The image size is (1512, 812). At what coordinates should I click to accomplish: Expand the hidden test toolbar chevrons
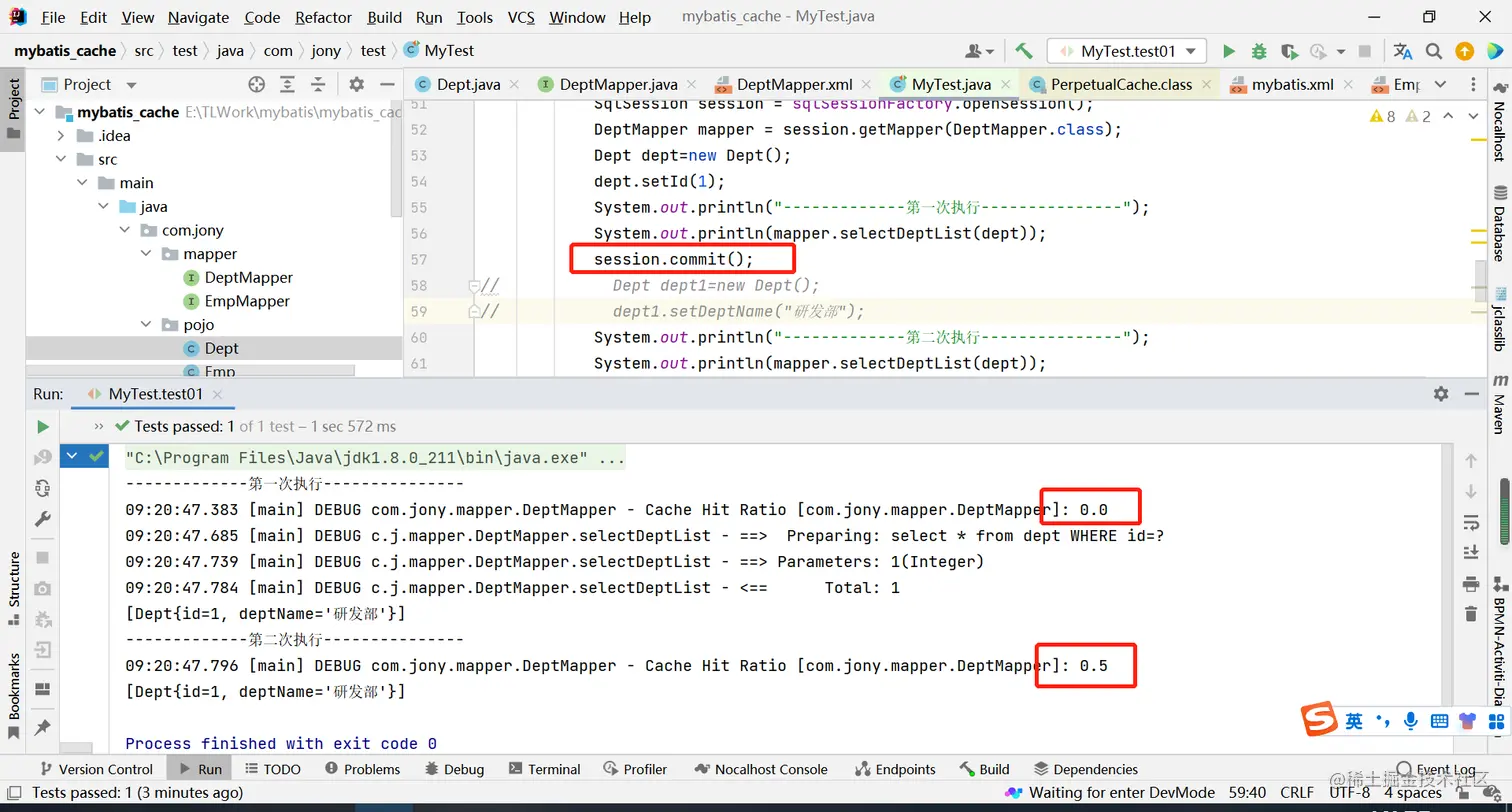(99, 426)
